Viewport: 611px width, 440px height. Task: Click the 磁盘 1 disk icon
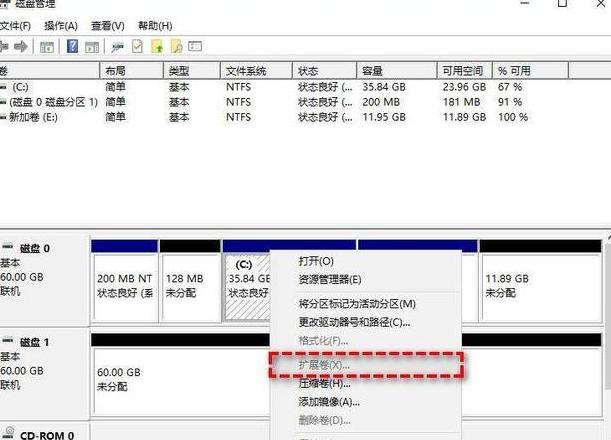pos(7,341)
